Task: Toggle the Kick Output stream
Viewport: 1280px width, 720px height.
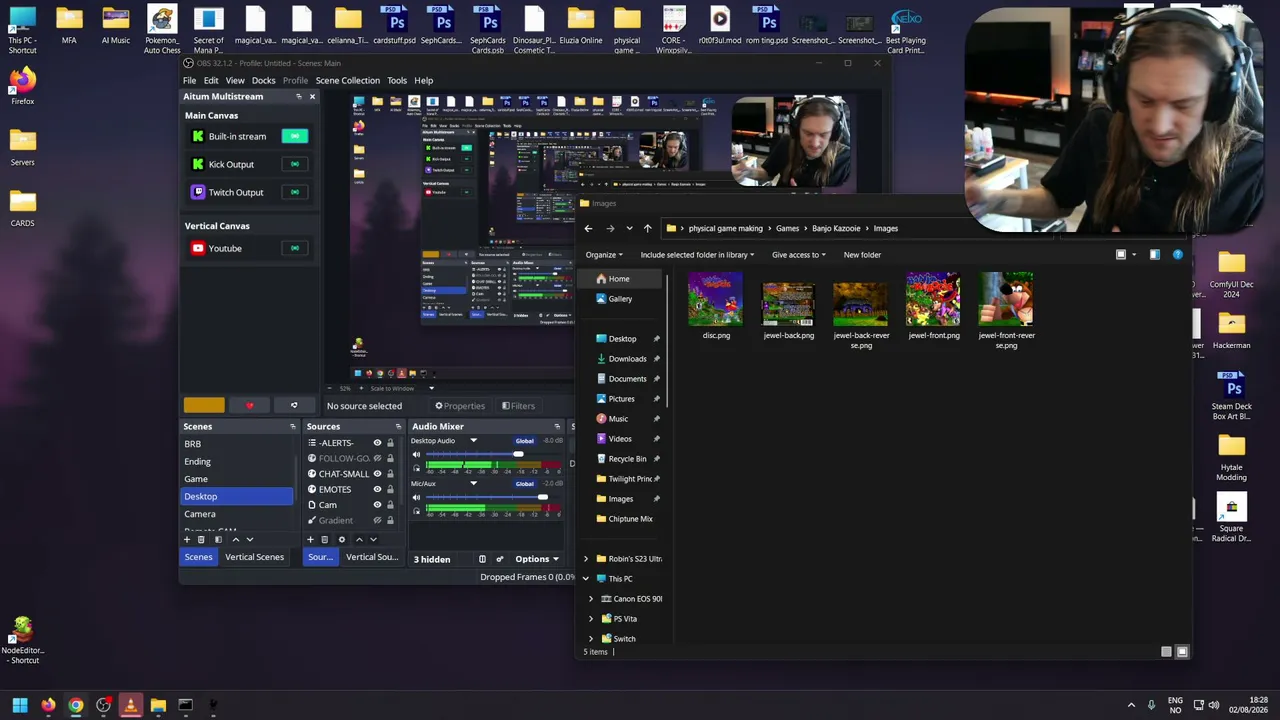Action: [x=294, y=164]
